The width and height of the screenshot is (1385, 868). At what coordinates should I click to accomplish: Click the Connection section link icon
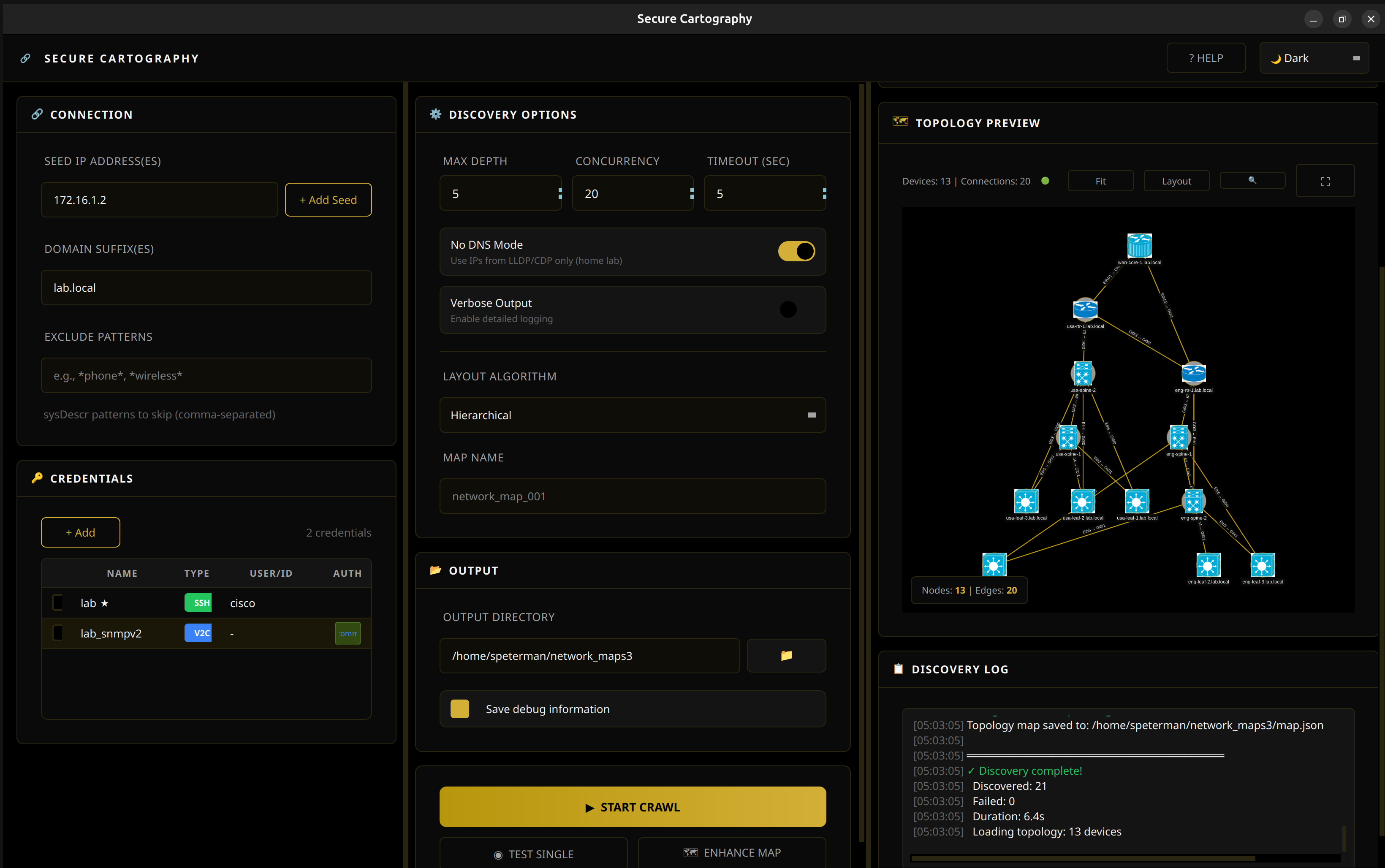[x=37, y=114]
